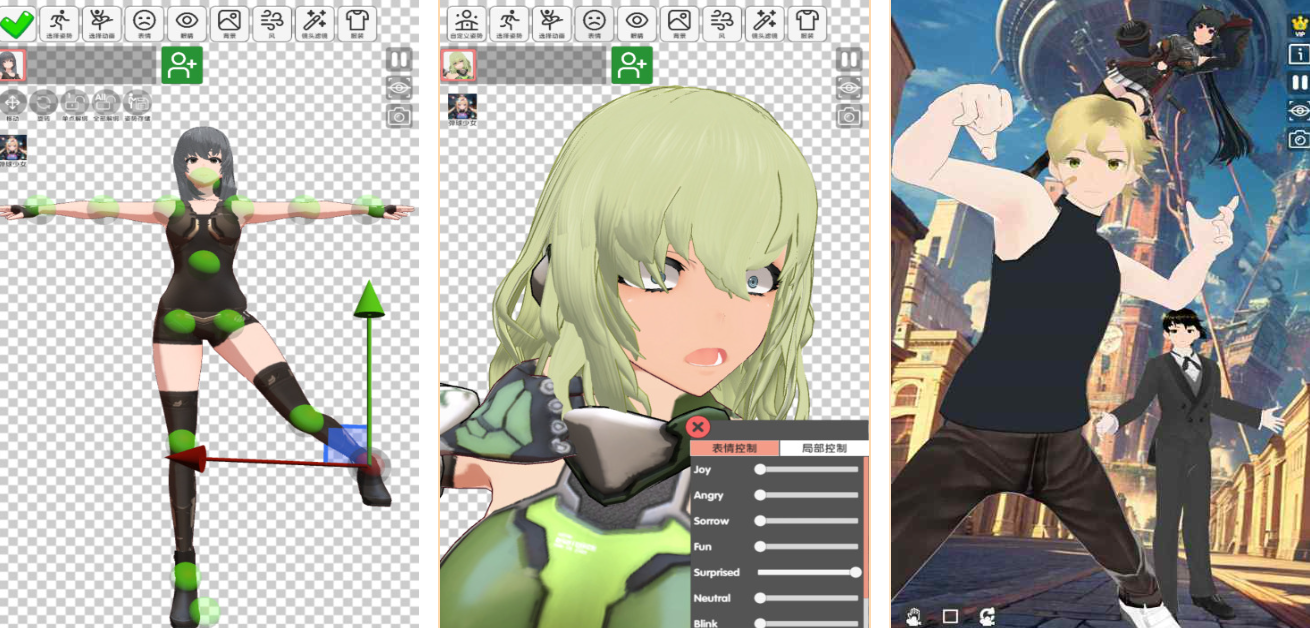Pause animation in the right scene panel
Screen dimensions: 1310x628
tap(1299, 82)
